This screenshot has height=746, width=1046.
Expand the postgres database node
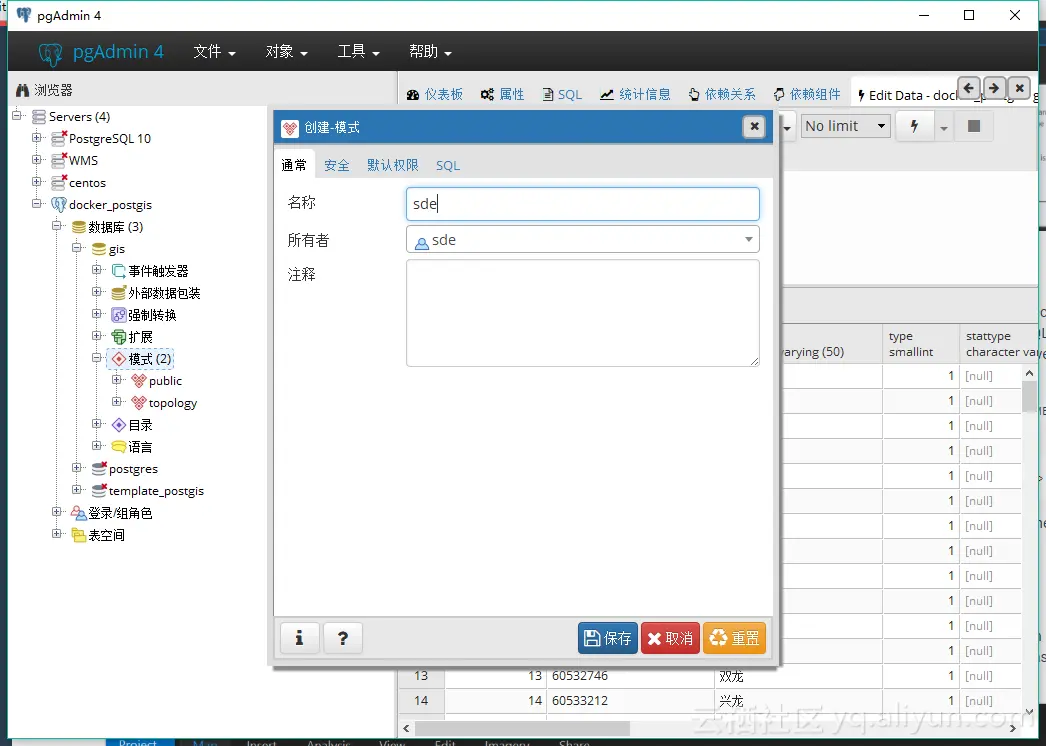[x=77, y=468]
